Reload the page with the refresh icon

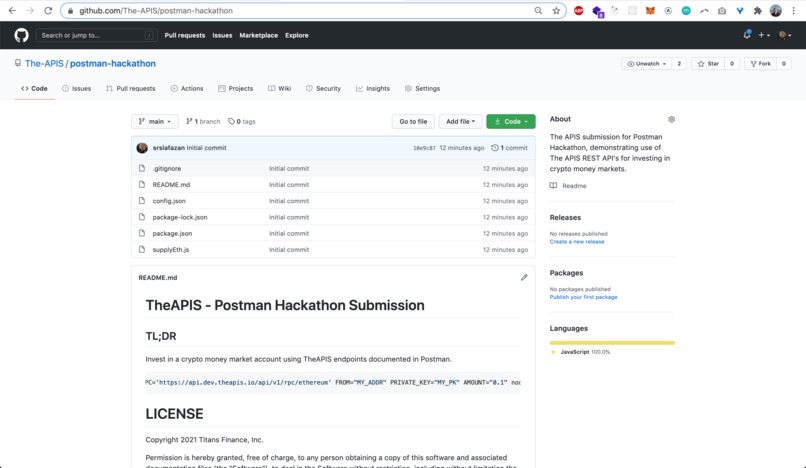[x=48, y=10]
